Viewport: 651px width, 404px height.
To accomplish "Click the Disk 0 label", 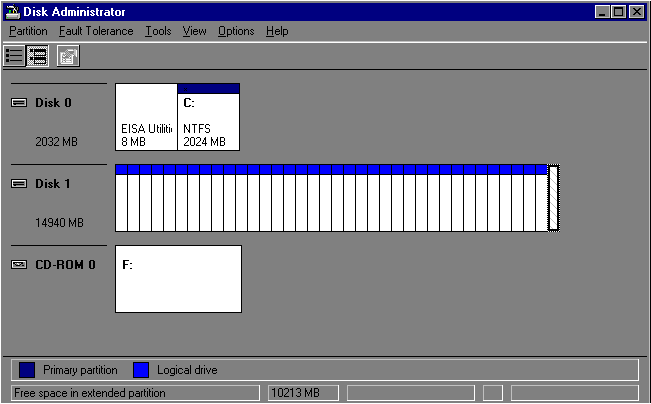I will pyautogui.click(x=53, y=103).
